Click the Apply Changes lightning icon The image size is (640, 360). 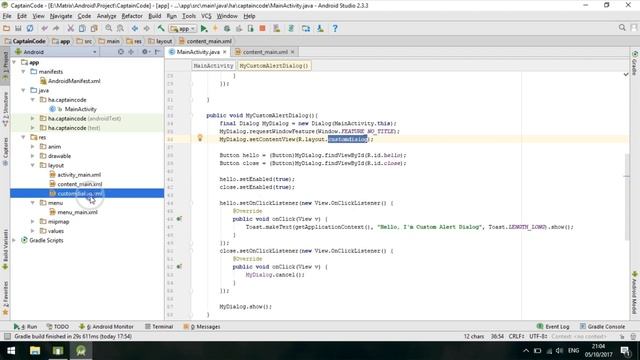click(215, 29)
